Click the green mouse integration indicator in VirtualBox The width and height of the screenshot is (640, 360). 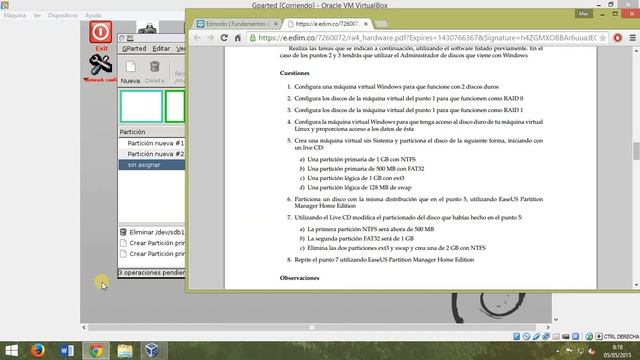[x=589, y=336]
